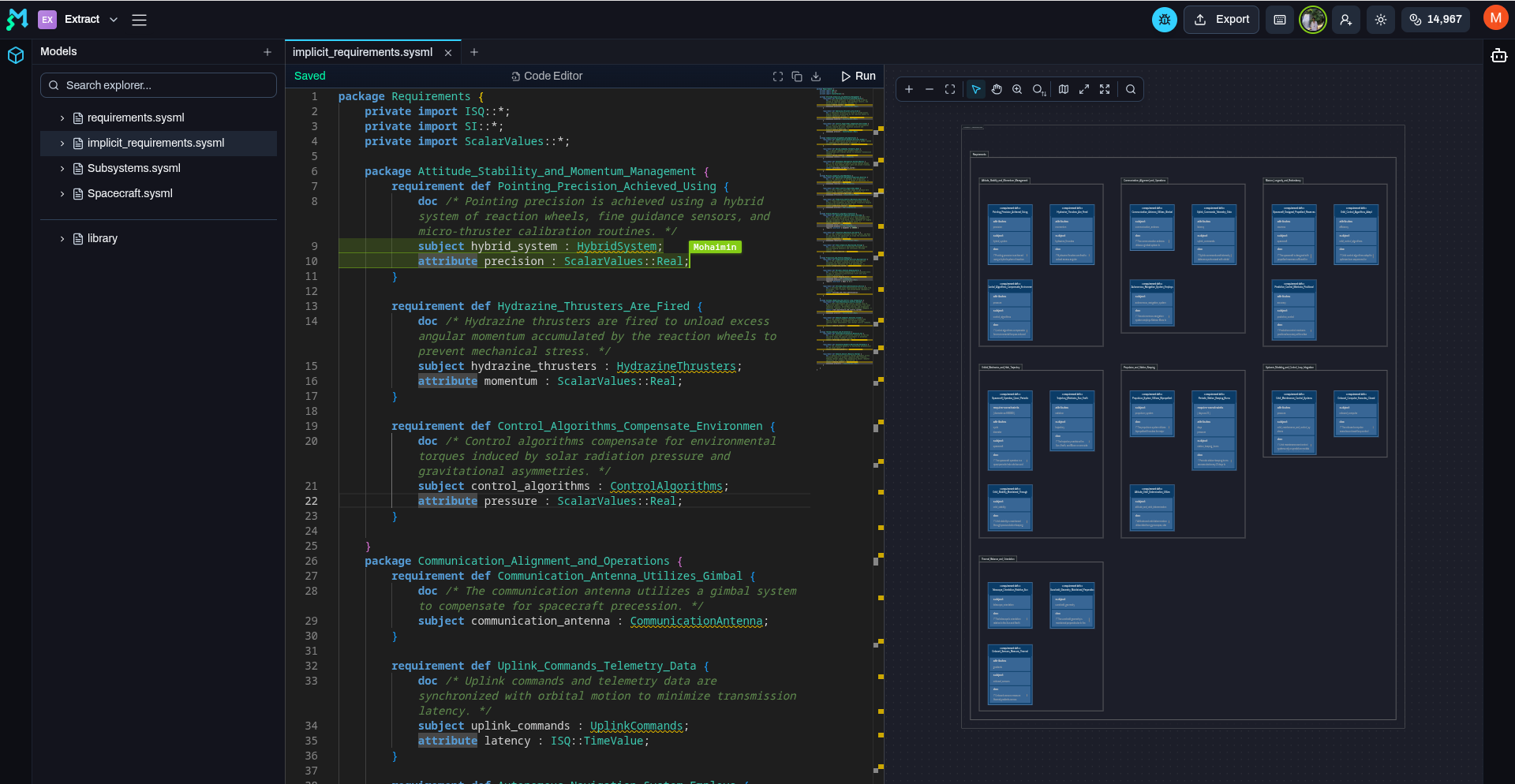
Task: Search in diagram with magnifier icon
Action: pyautogui.click(x=1131, y=89)
